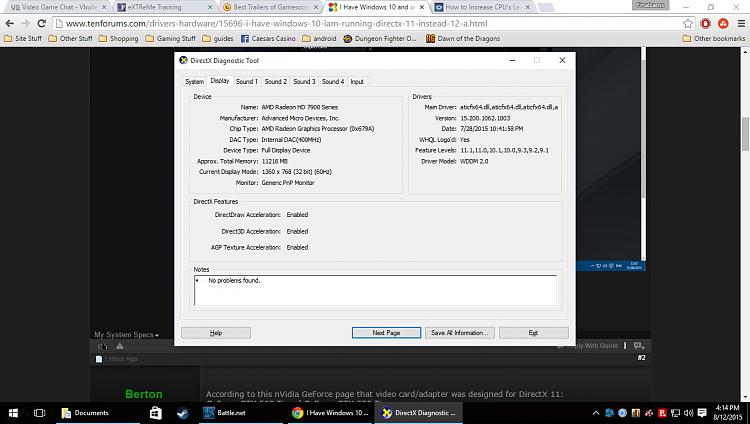The image size is (750, 424).
Task: Click the browser forward arrow
Action: tap(25, 23)
